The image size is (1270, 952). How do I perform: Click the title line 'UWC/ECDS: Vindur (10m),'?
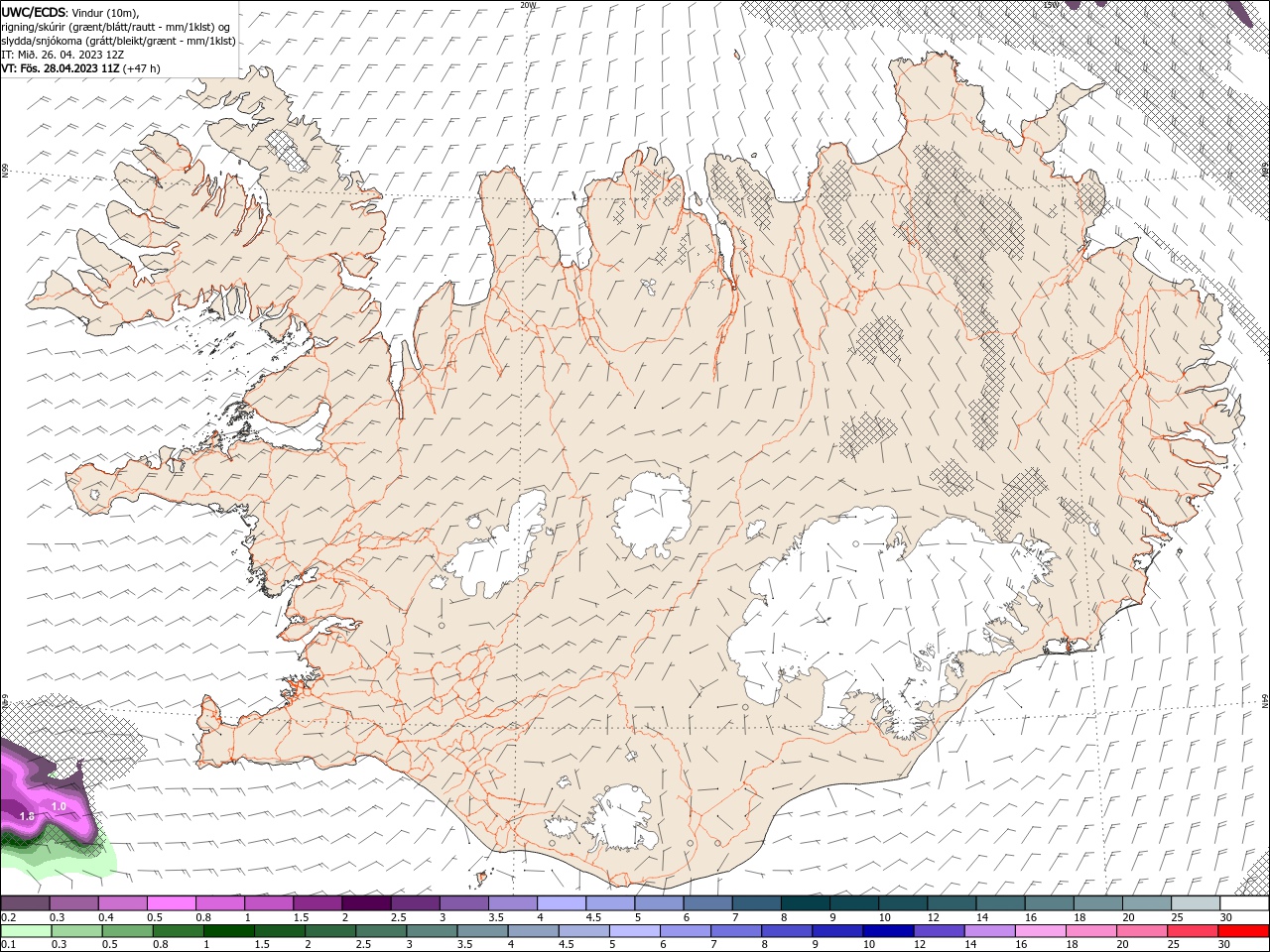click(70, 12)
